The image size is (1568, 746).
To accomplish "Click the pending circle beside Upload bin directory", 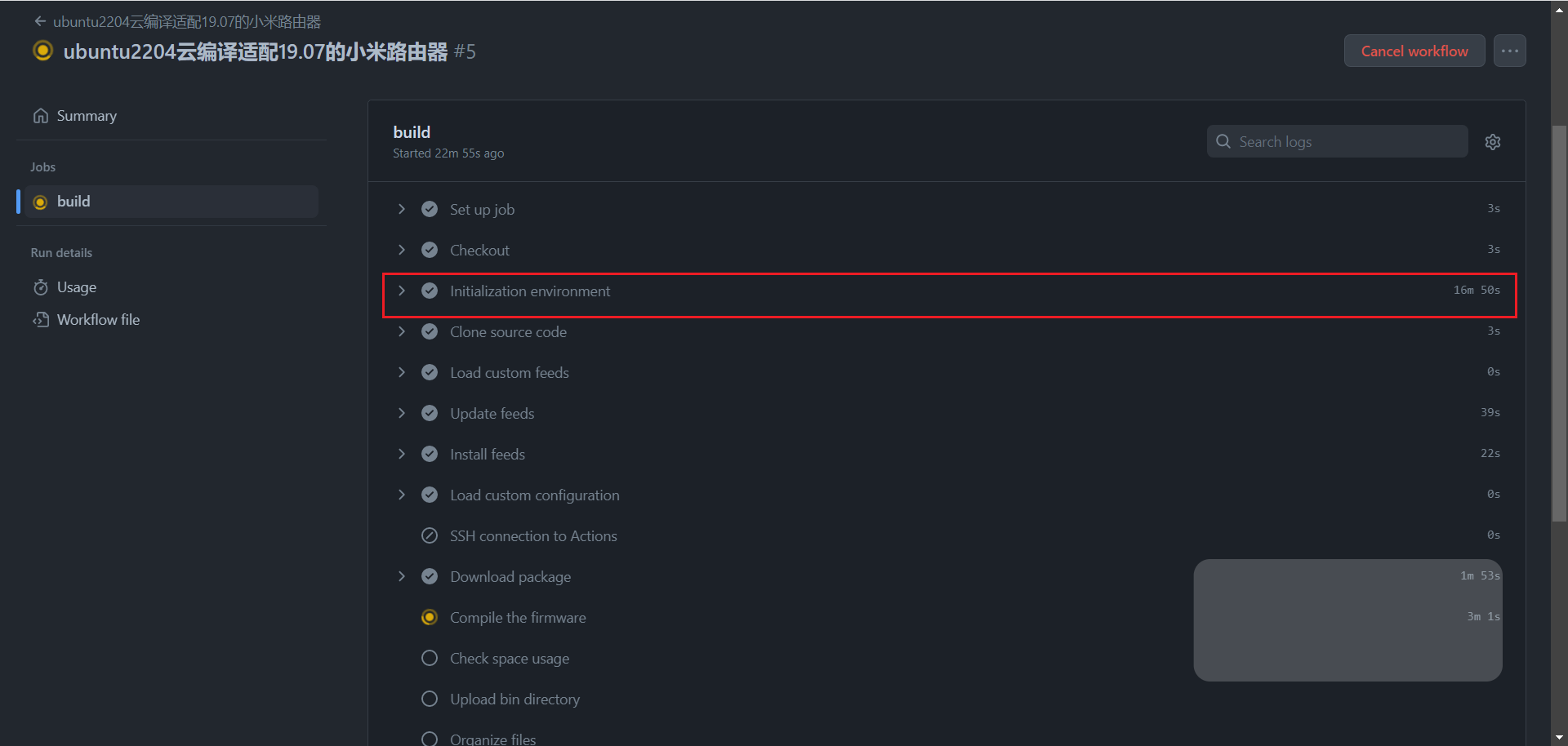I will 430,699.
